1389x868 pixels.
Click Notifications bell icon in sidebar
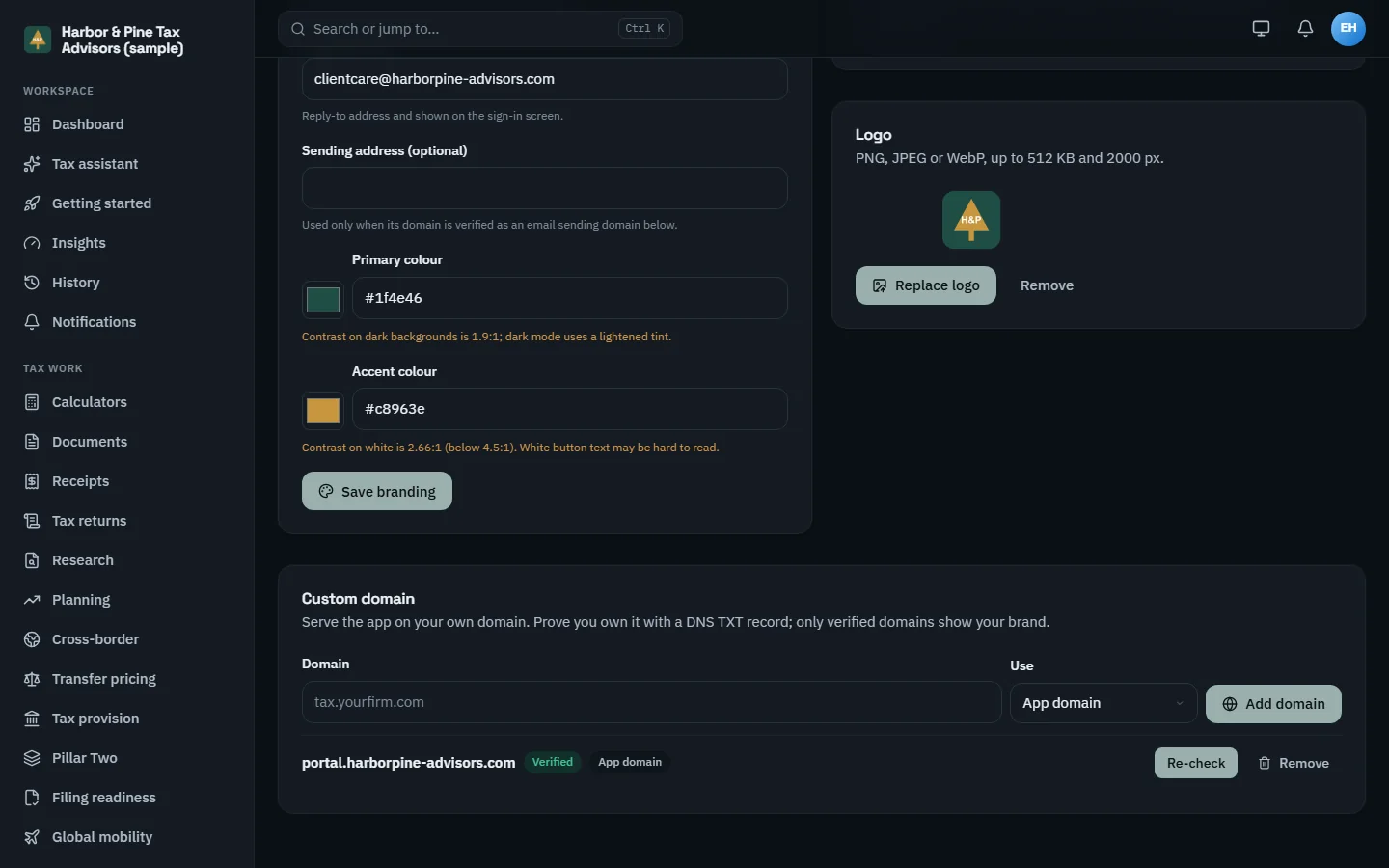point(32,322)
